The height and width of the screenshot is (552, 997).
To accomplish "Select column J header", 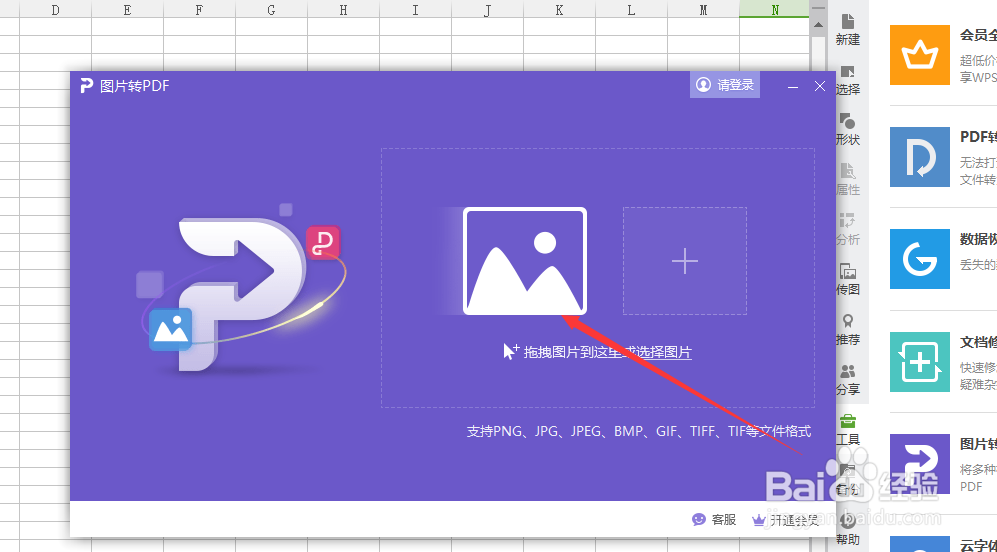I will click(x=487, y=10).
